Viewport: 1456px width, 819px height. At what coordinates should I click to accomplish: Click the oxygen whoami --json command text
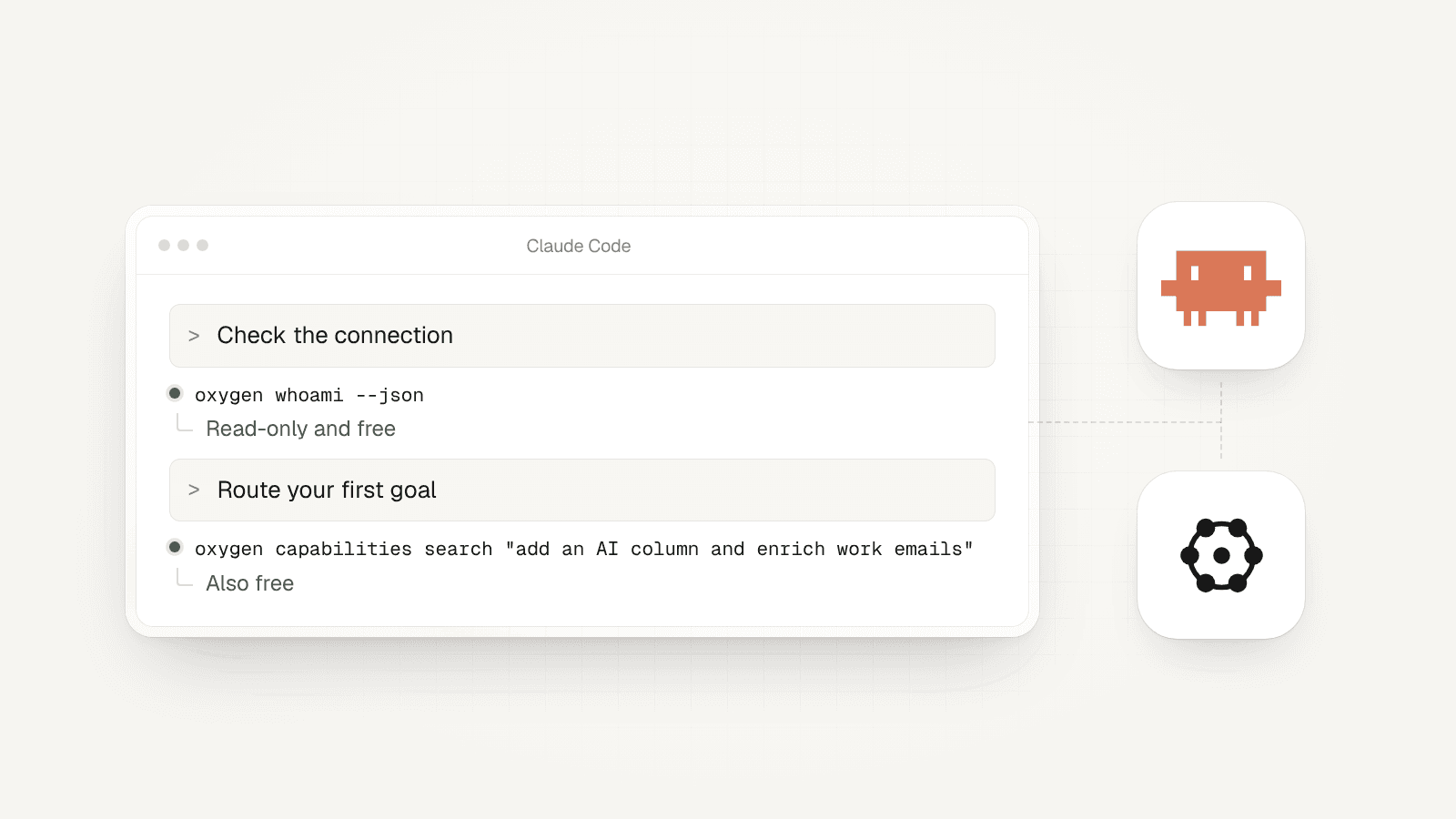pyautogui.click(x=309, y=395)
